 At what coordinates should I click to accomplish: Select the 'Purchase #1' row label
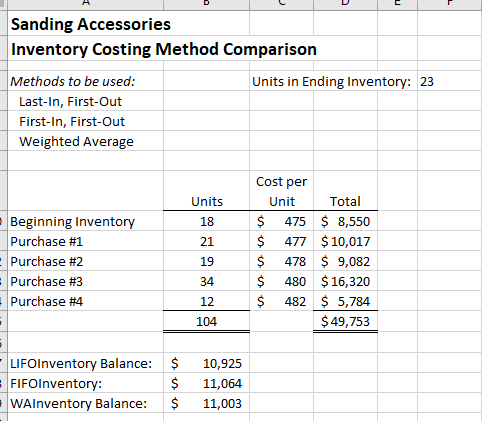(86, 241)
